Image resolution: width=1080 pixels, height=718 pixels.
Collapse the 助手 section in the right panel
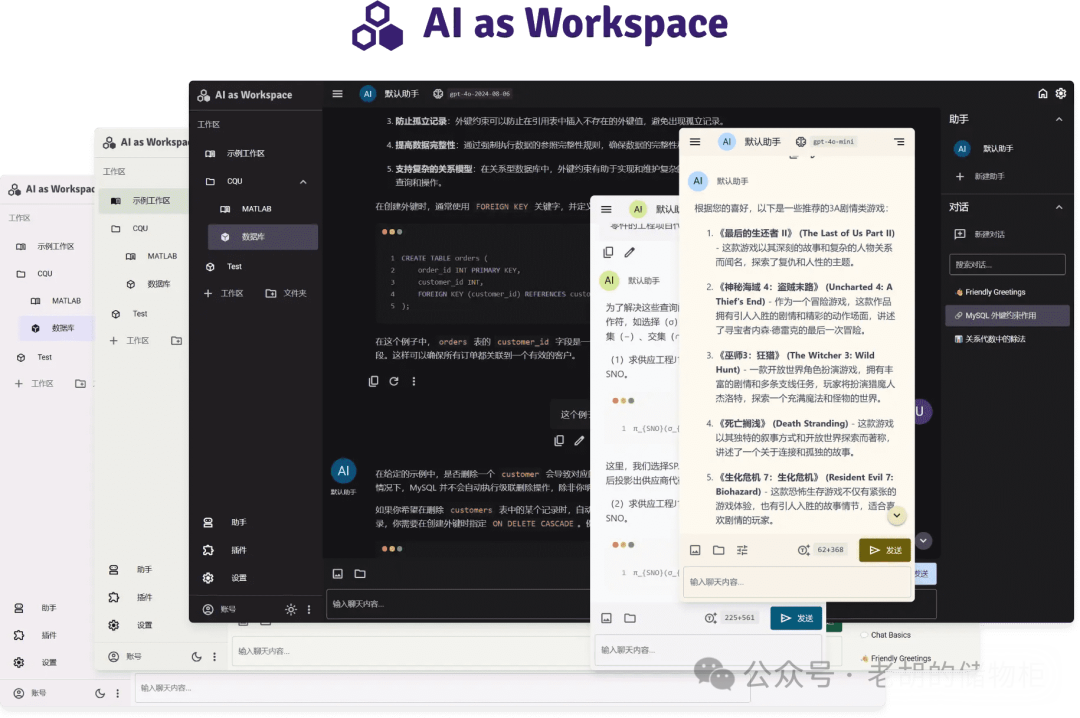coord(1059,120)
